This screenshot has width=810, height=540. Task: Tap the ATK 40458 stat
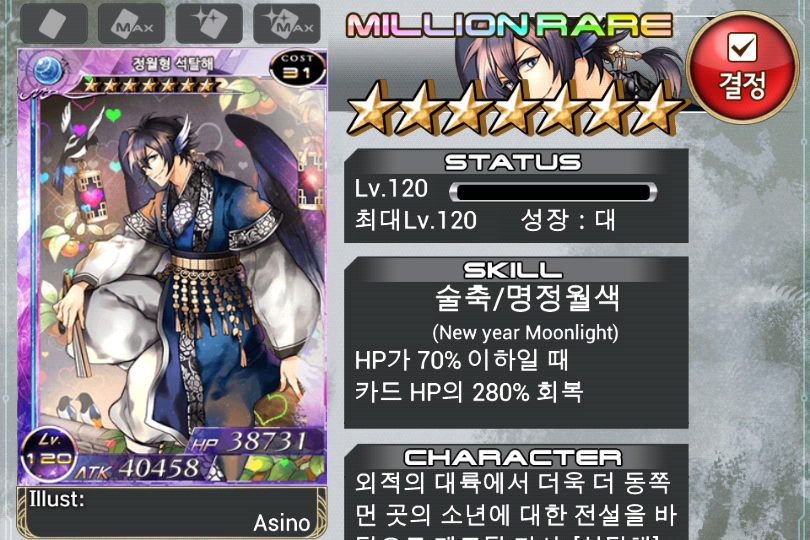137,469
